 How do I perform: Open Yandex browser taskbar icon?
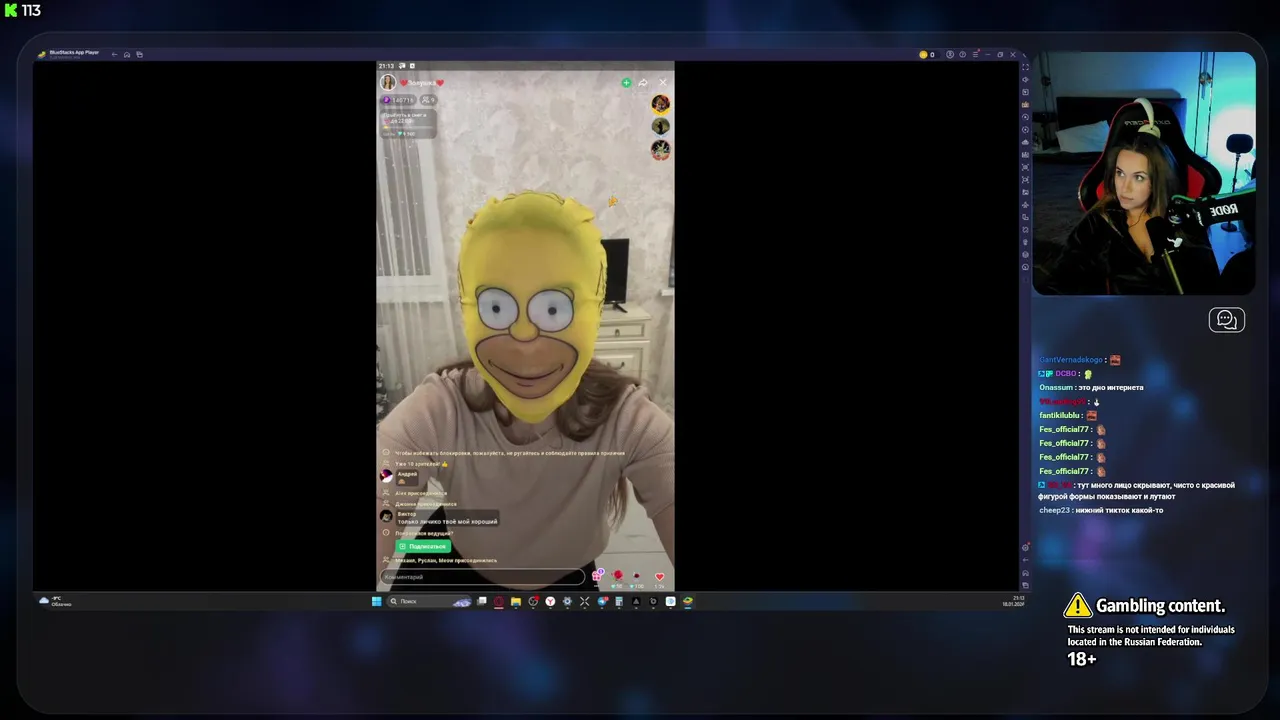click(x=550, y=601)
